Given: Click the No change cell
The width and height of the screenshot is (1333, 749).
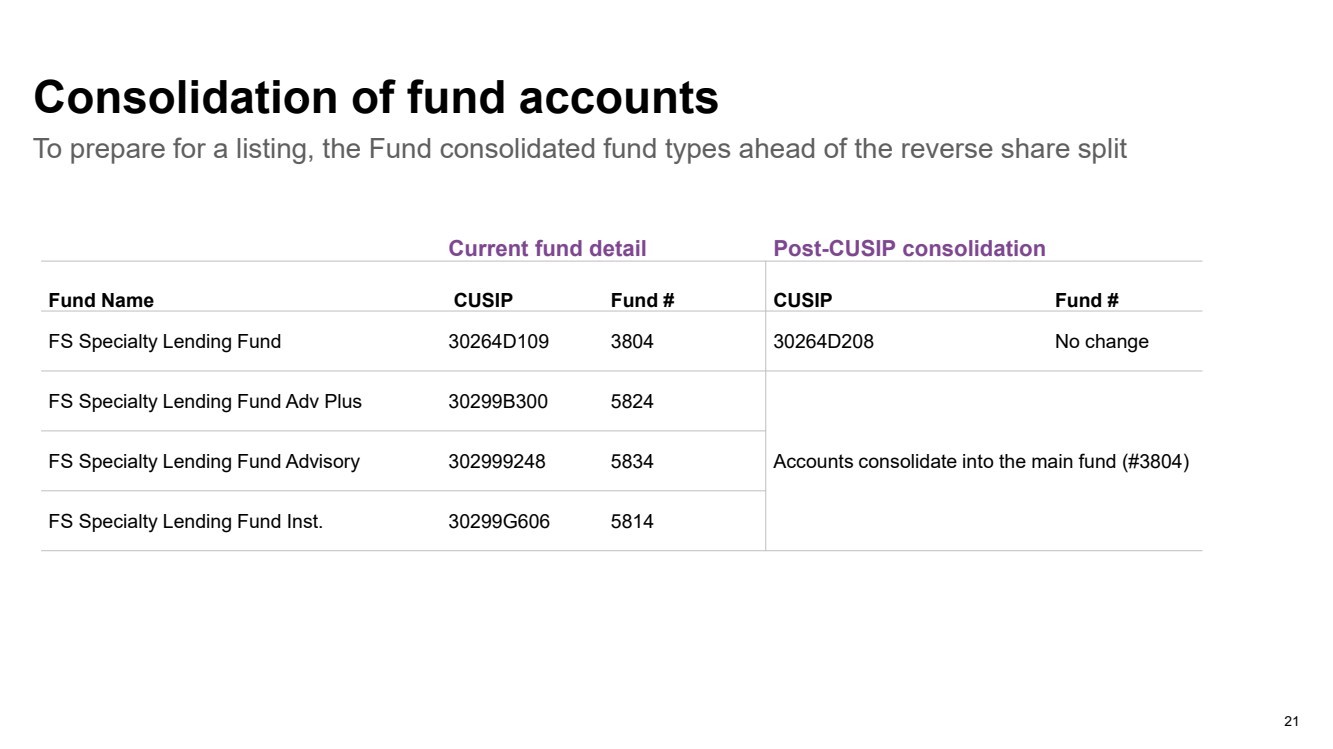Looking at the screenshot, I should [1101, 342].
